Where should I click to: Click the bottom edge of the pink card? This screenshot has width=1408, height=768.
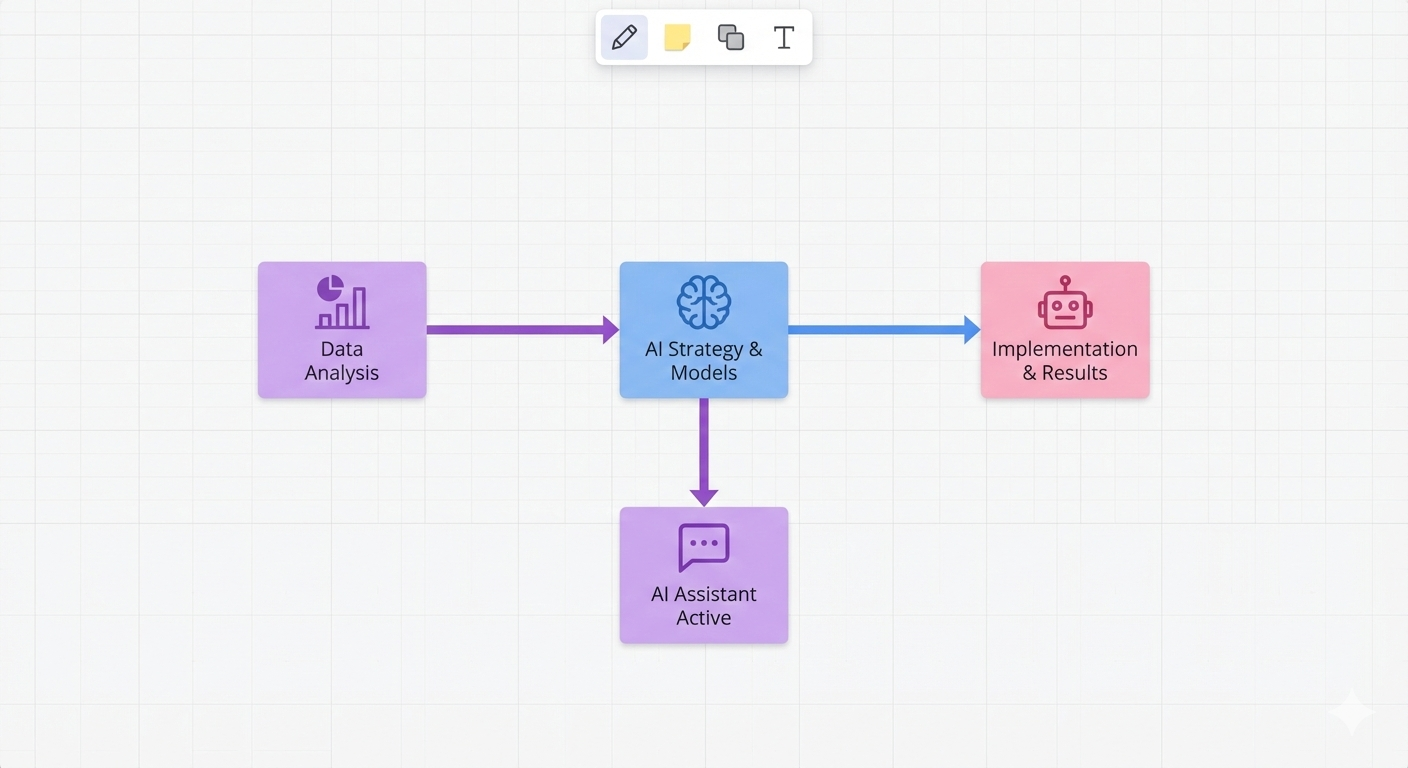1065,397
